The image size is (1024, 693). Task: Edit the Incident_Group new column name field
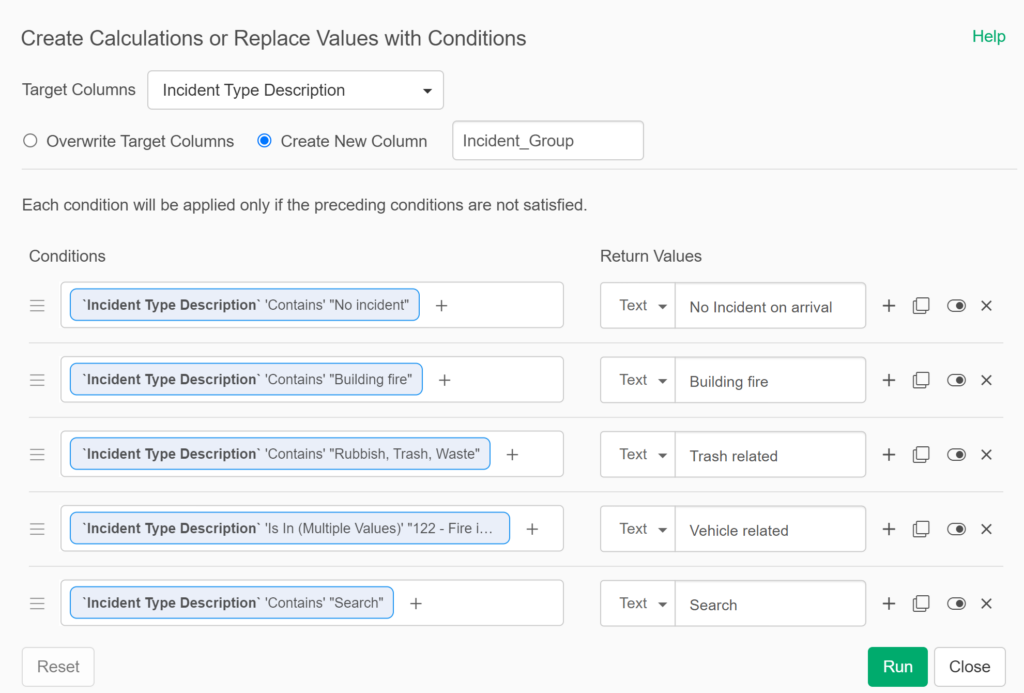coord(547,141)
